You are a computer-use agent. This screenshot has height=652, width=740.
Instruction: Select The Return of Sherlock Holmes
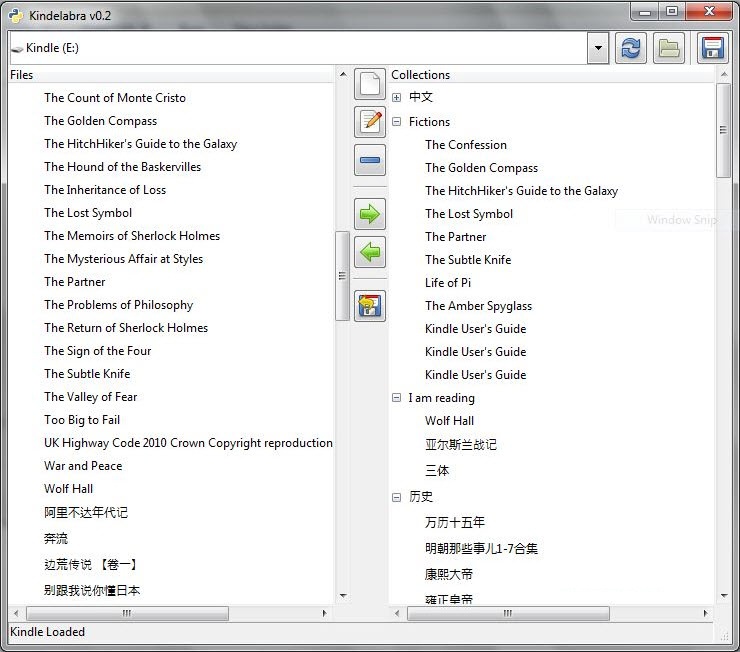pyautogui.click(x=126, y=328)
